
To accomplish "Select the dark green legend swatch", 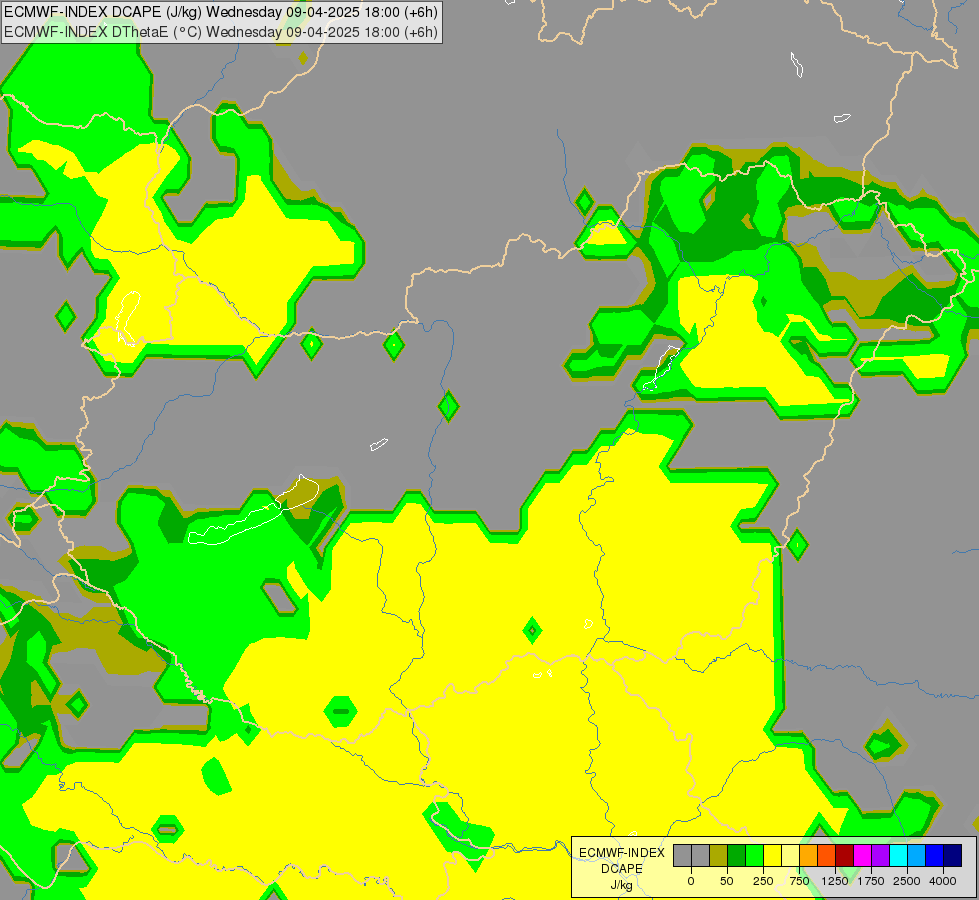I will coord(736,855).
